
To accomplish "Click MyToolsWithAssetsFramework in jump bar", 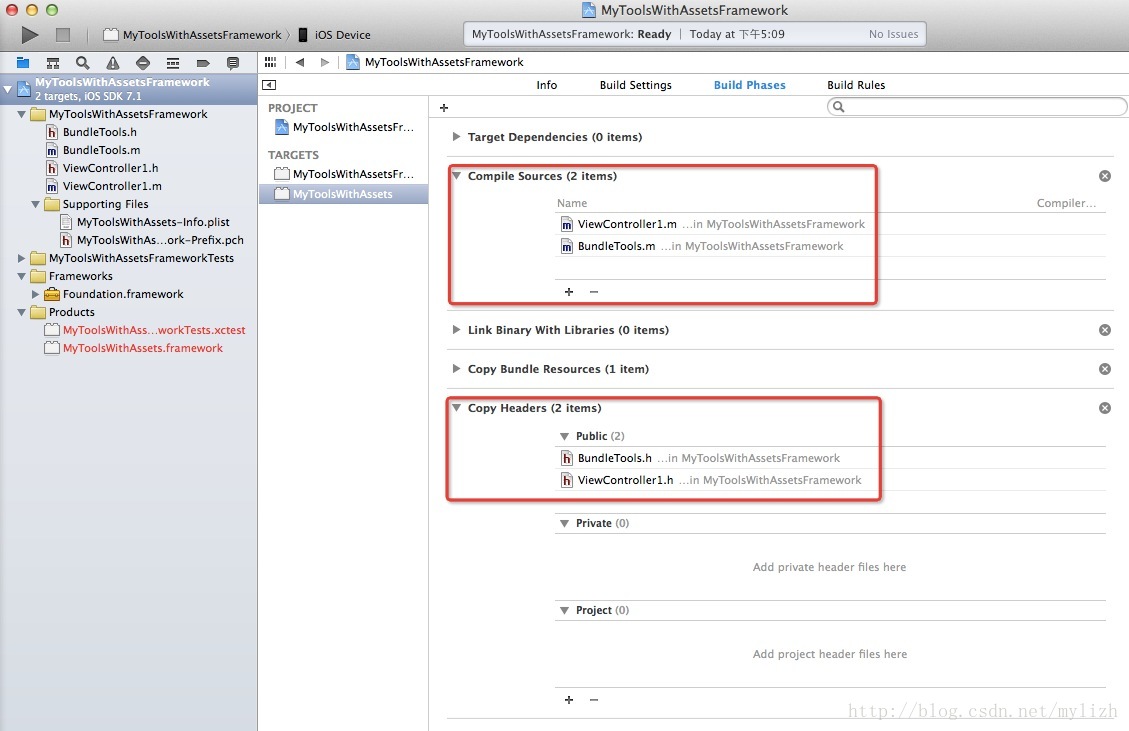I will (x=444, y=62).
